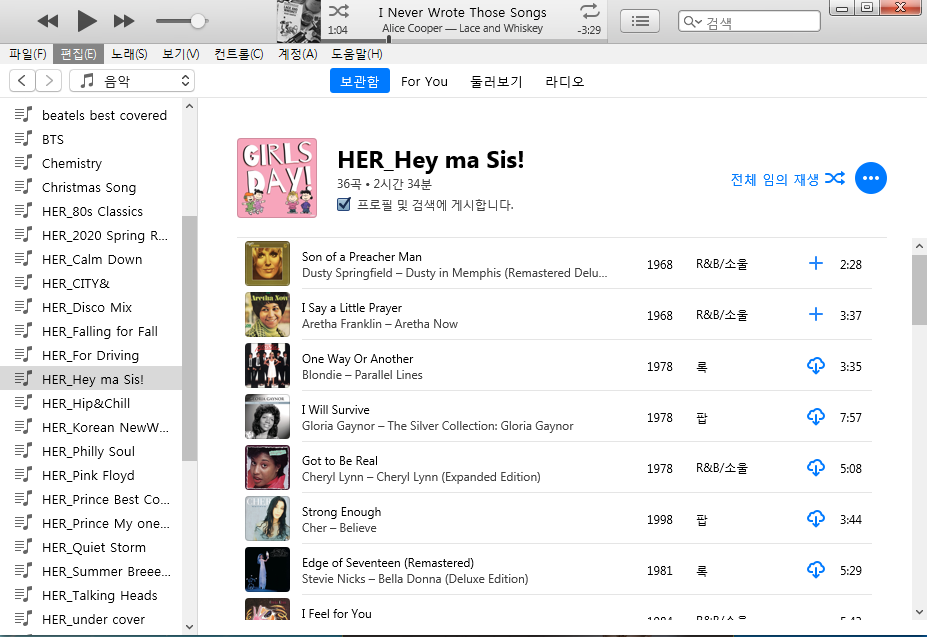Start playback with the play button
This screenshot has width=927, height=637.
pyautogui.click(x=86, y=21)
